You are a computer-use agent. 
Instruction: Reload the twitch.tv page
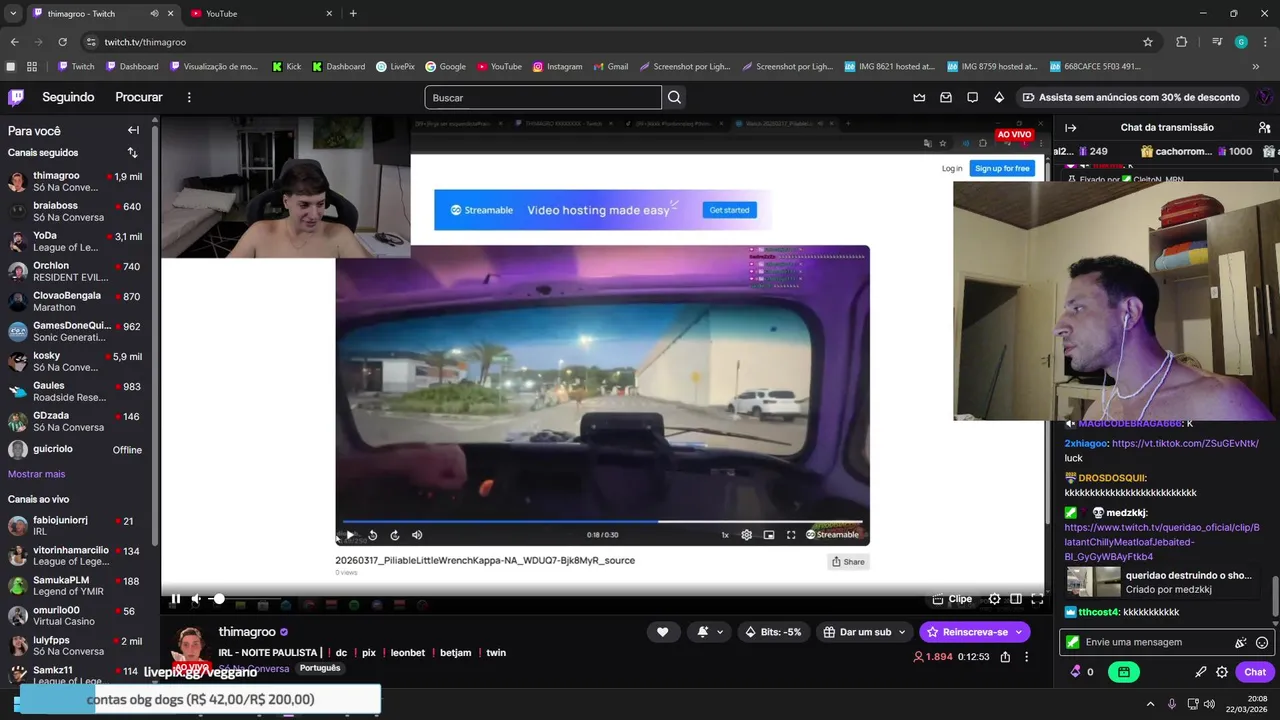[63, 42]
